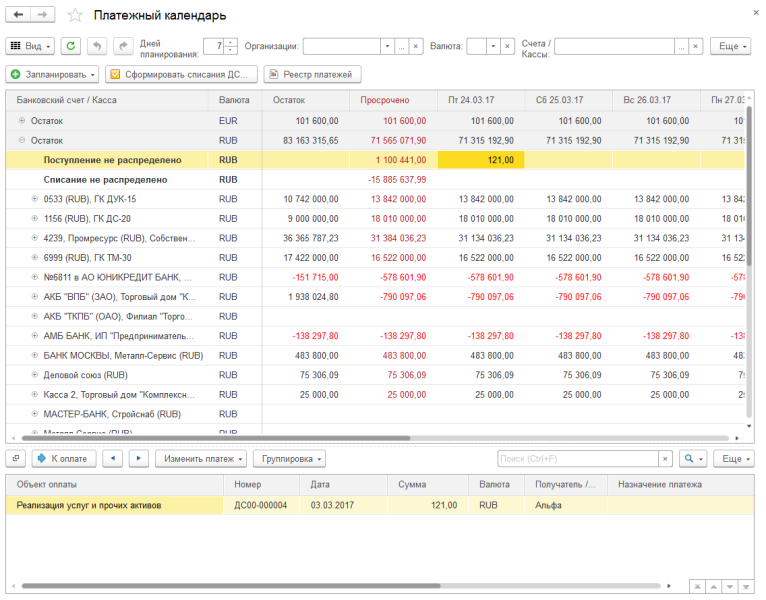Add Платежный календарь to favorites star
This screenshot has height=600, width=766.
[75, 16]
